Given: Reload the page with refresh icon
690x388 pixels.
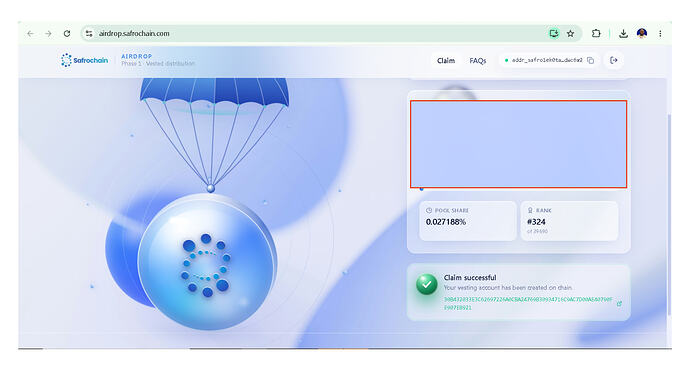Looking at the screenshot, I should (67, 33).
